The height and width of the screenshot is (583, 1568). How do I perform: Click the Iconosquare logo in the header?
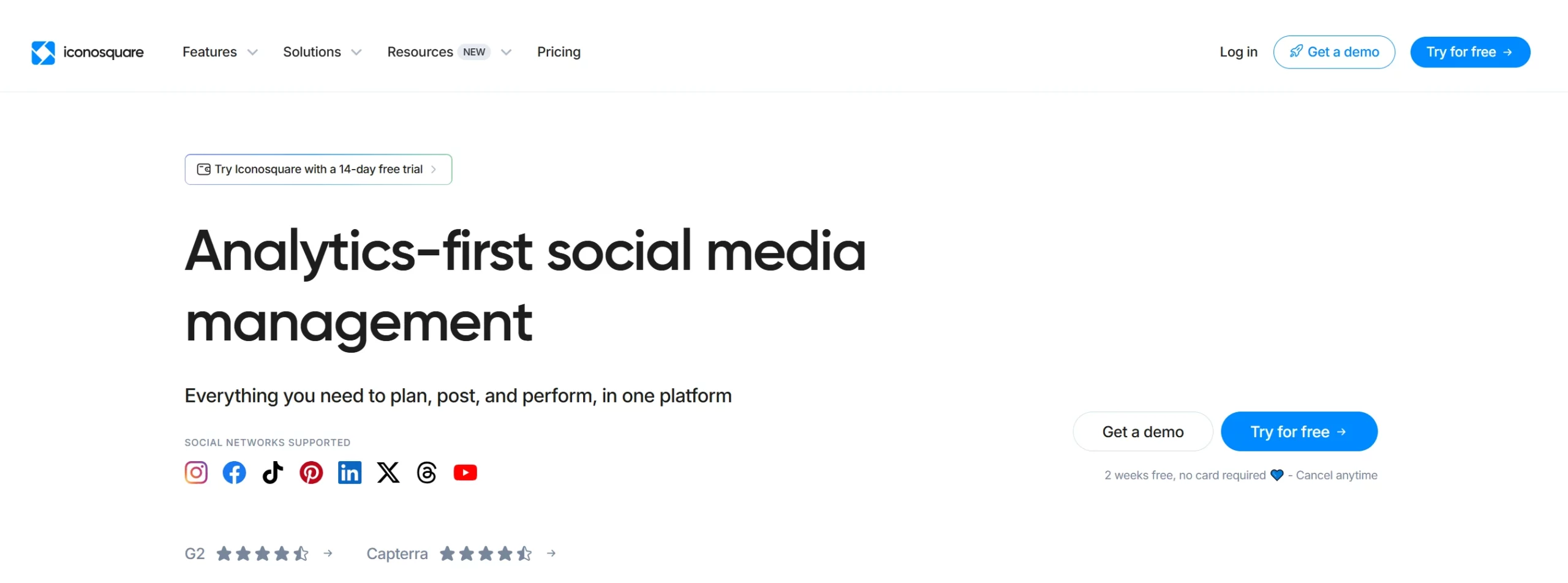[86, 52]
